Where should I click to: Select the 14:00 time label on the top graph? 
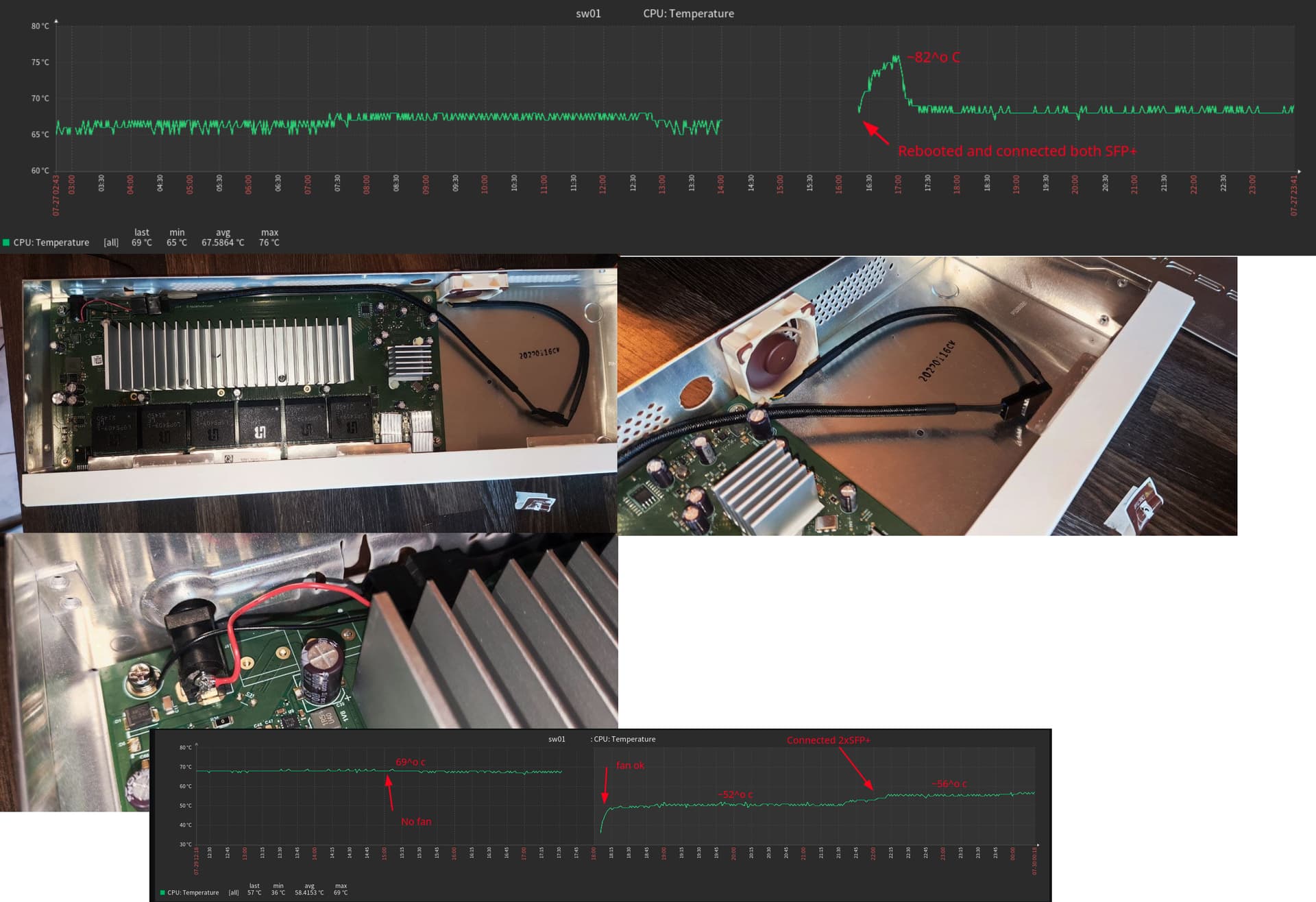pyautogui.click(x=720, y=184)
